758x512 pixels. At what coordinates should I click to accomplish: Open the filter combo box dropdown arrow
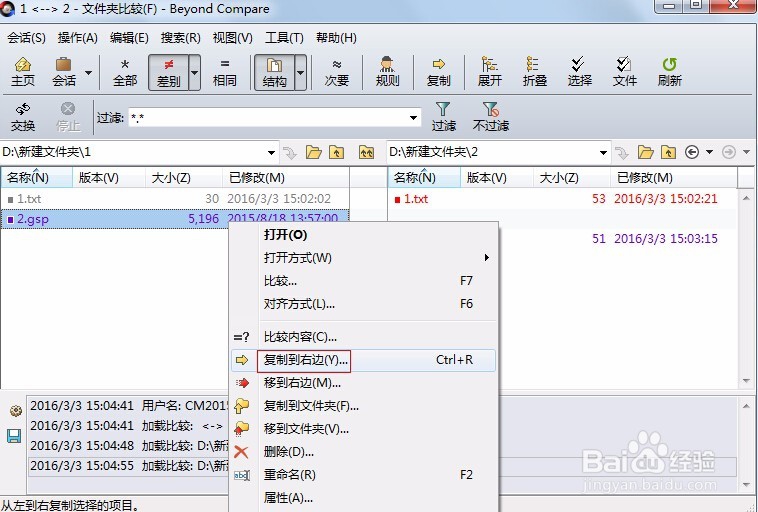coord(413,117)
